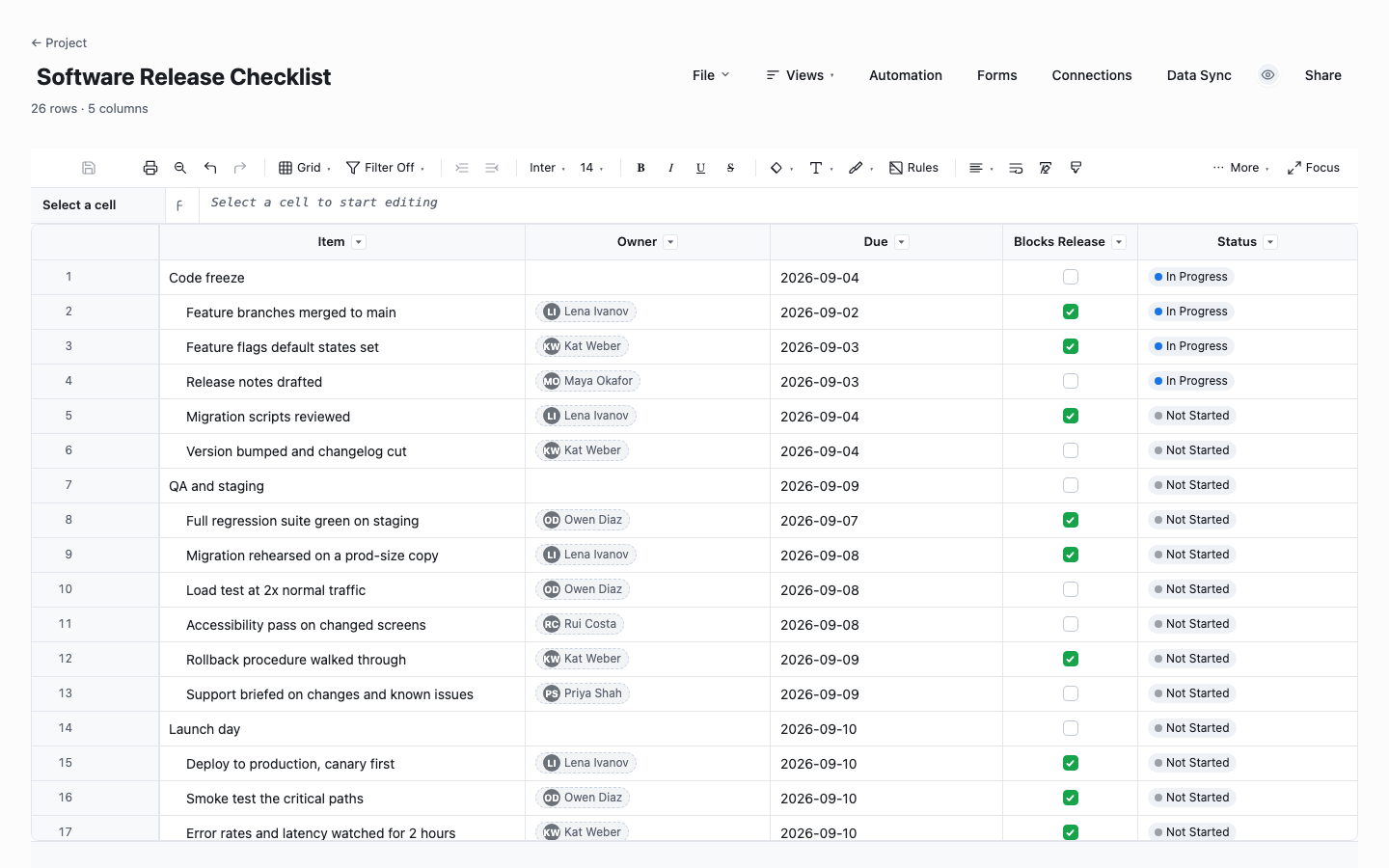Open the Blocks Release column dropdown arrow

coord(1119,242)
